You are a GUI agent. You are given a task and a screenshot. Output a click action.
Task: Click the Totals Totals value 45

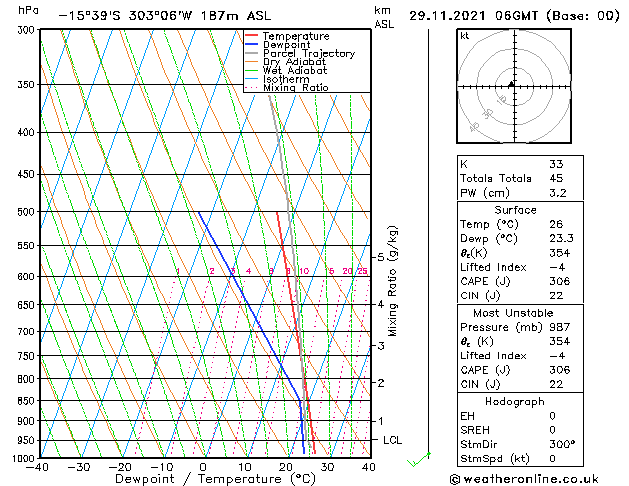[556, 178]
